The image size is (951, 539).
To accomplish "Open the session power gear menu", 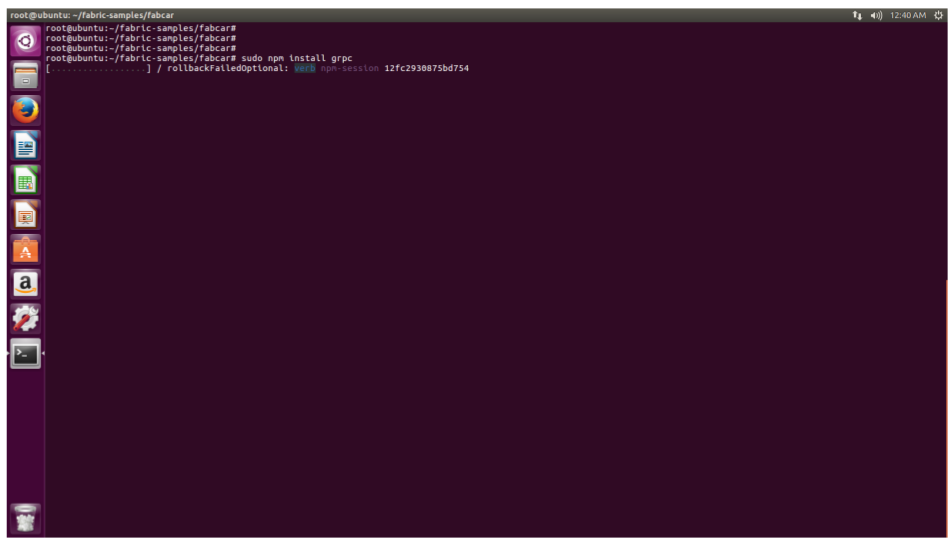I will 938,15.
